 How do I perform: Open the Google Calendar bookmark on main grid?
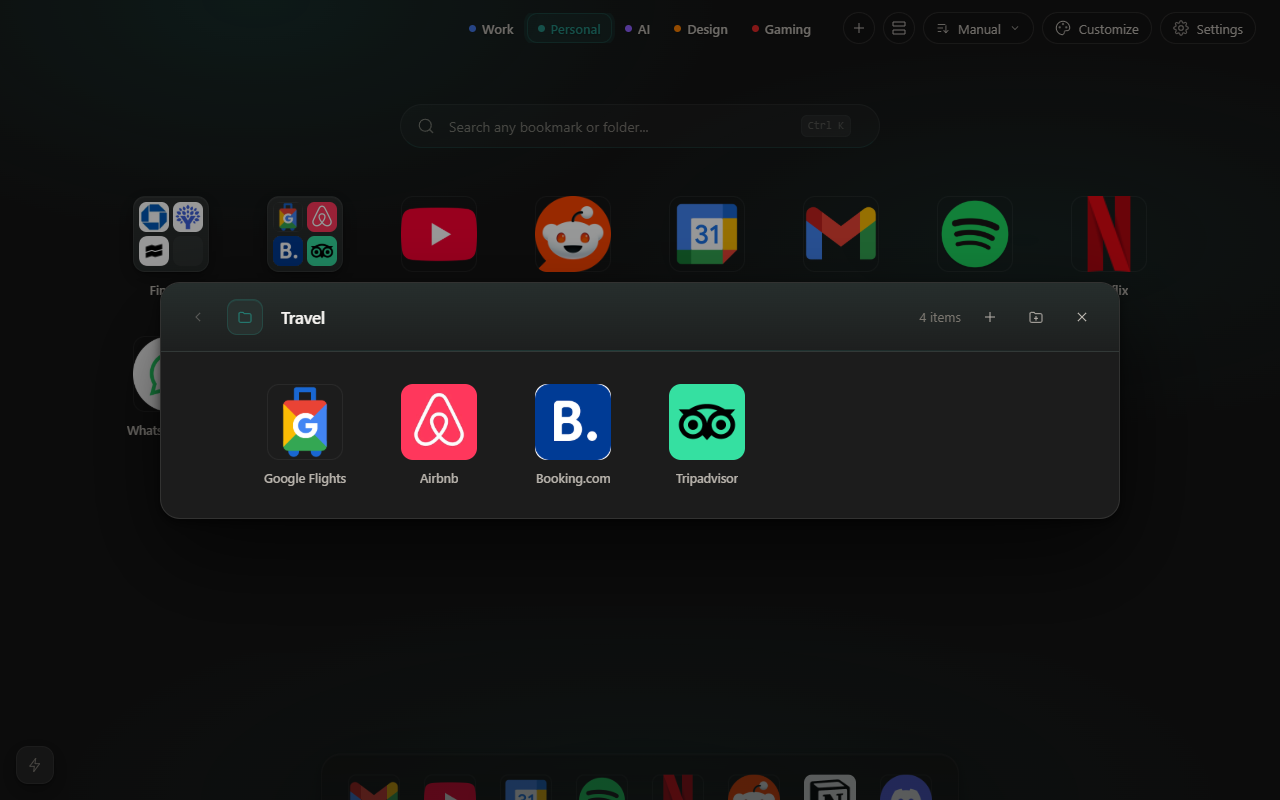tap(707, 234)
